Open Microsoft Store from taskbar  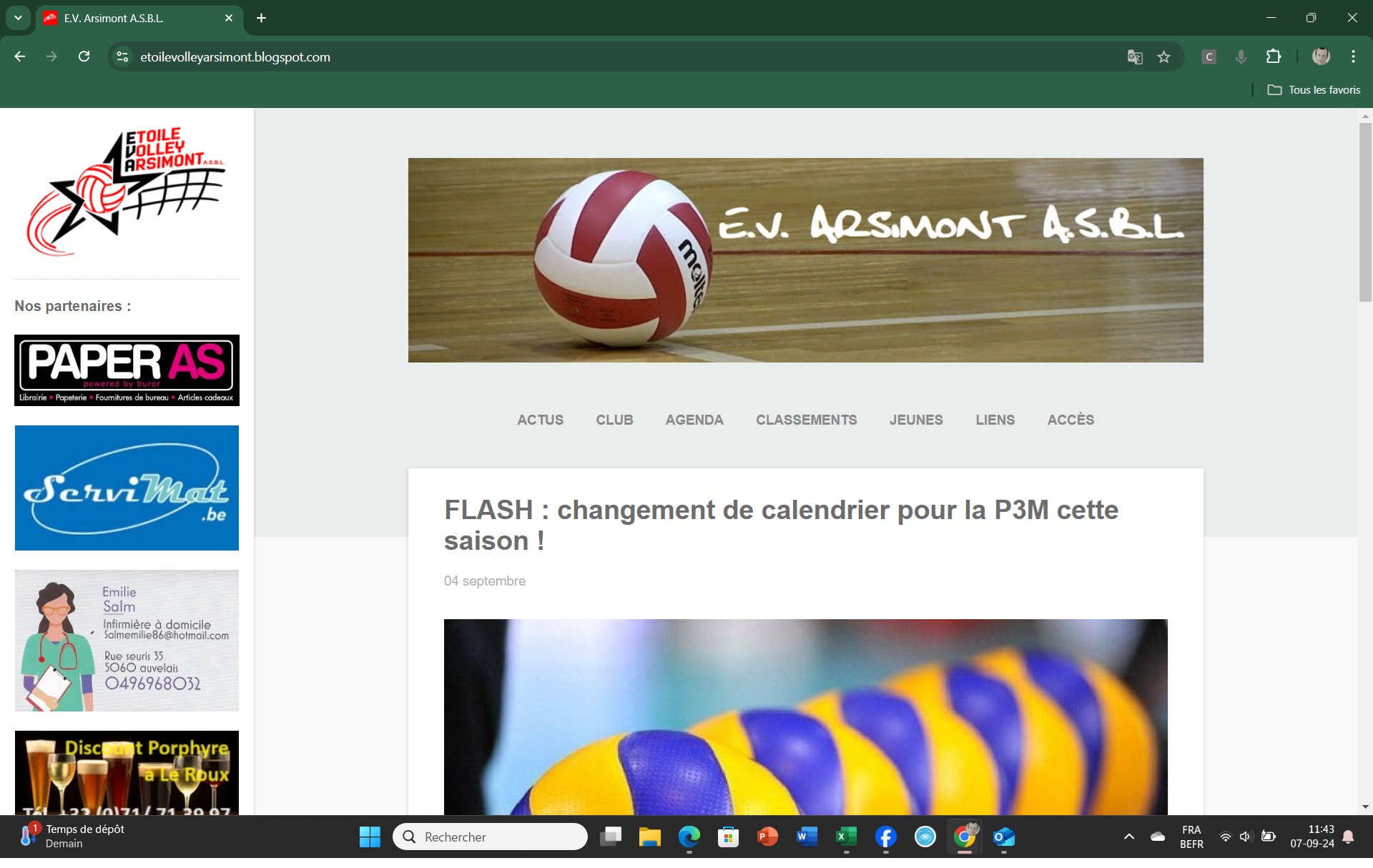[728, 837]
